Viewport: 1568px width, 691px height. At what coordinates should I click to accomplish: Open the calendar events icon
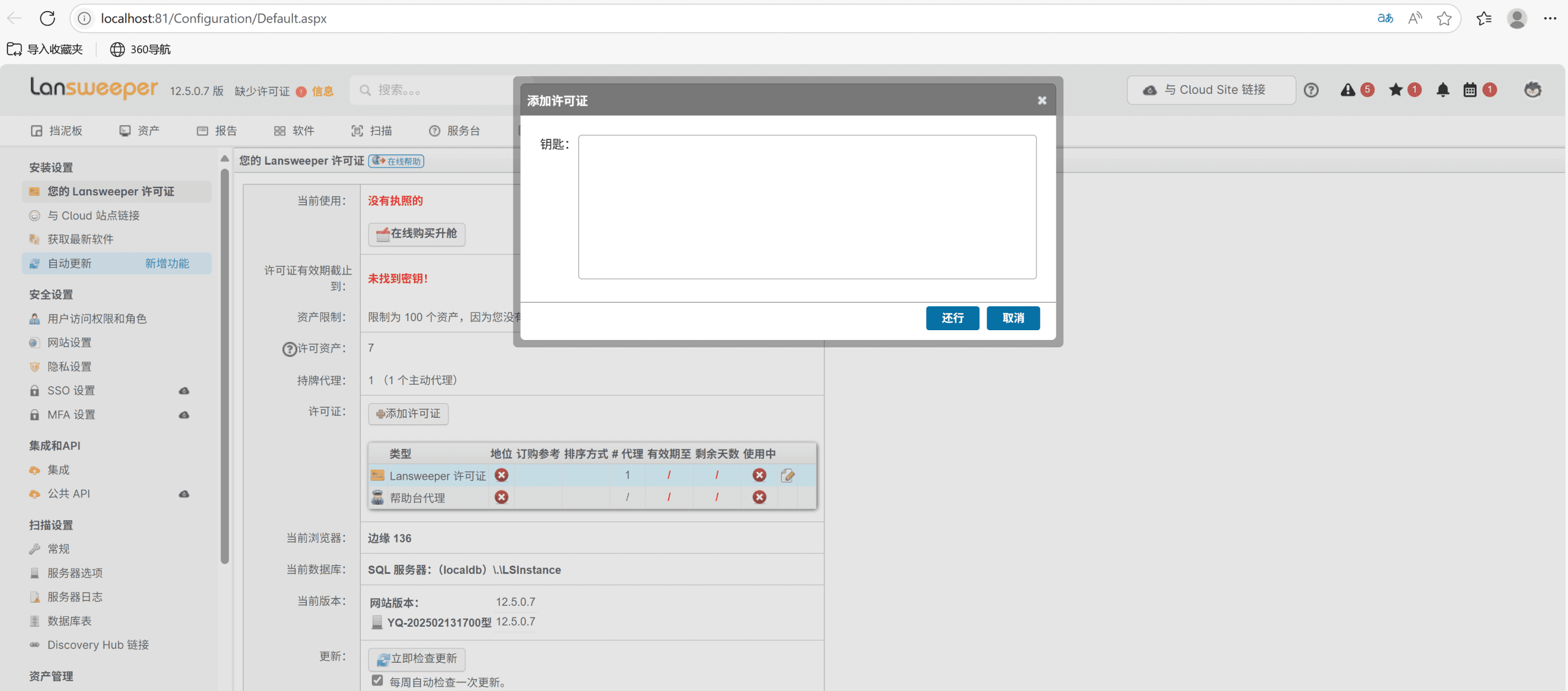[1470, 90]
